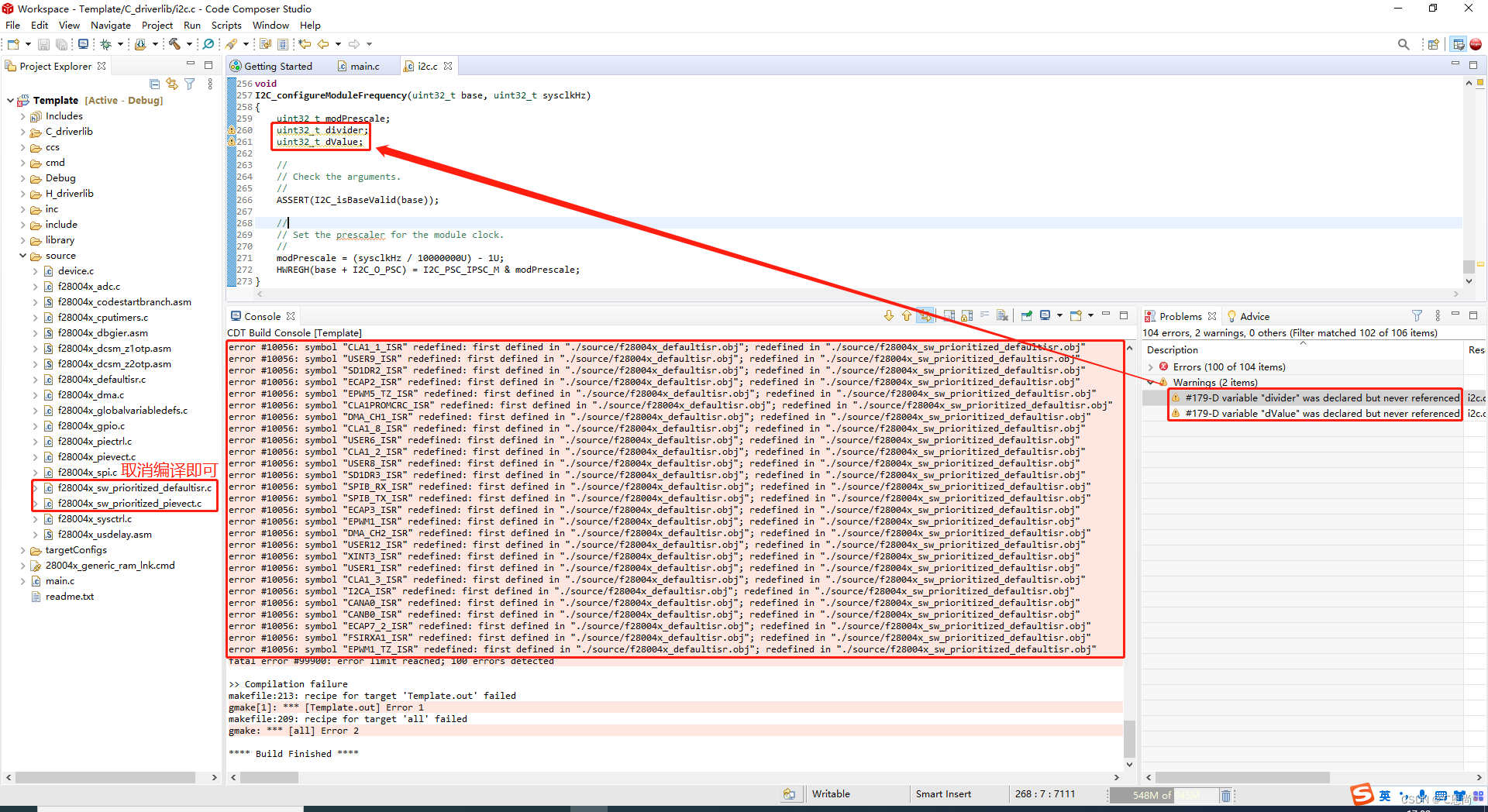This screenshot has width=1488, height=812.
Task: Click the Save All toolbar icon
Action: [61, 44]
